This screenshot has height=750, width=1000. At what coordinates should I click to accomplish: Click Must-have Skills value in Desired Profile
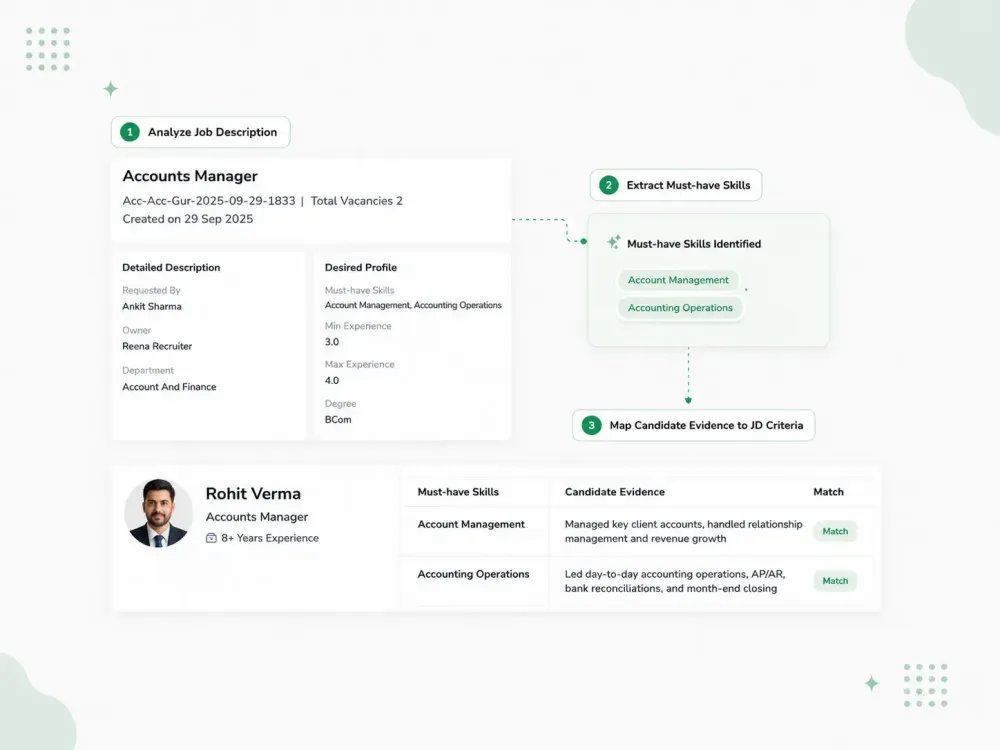(x=413, y=305)
